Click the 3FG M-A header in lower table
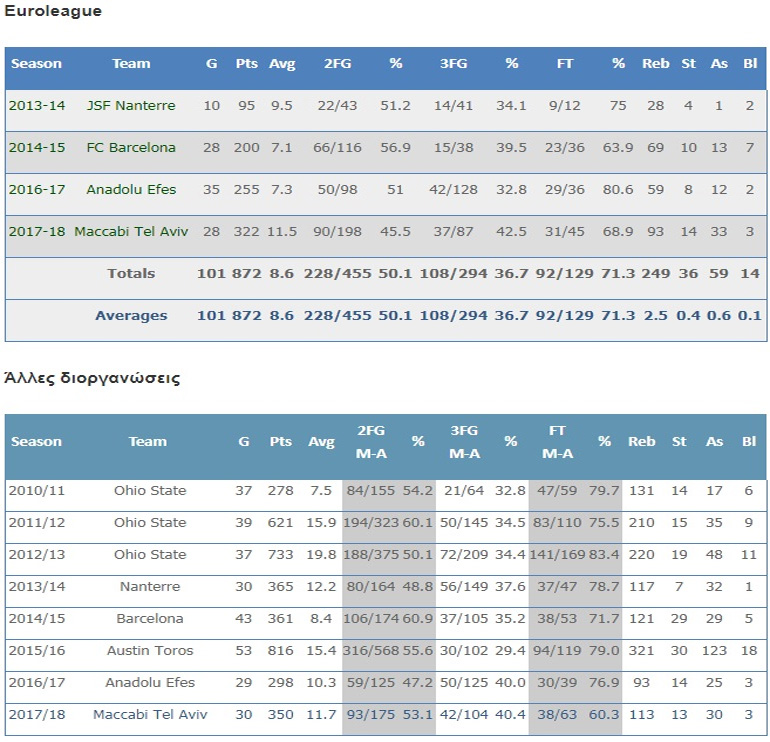This screenshot has height=742, width=770. 464,442
